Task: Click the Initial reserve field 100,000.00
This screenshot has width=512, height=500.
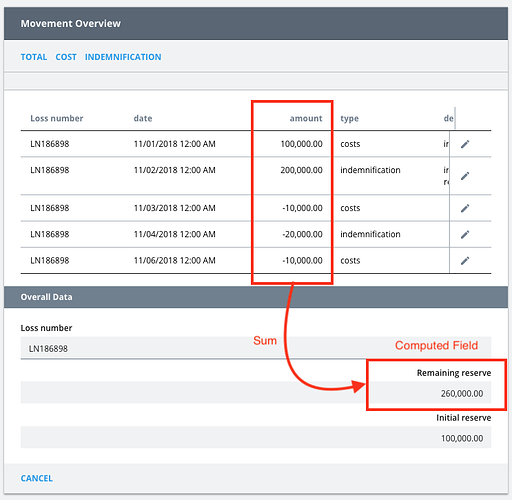Action: point(256,438)
